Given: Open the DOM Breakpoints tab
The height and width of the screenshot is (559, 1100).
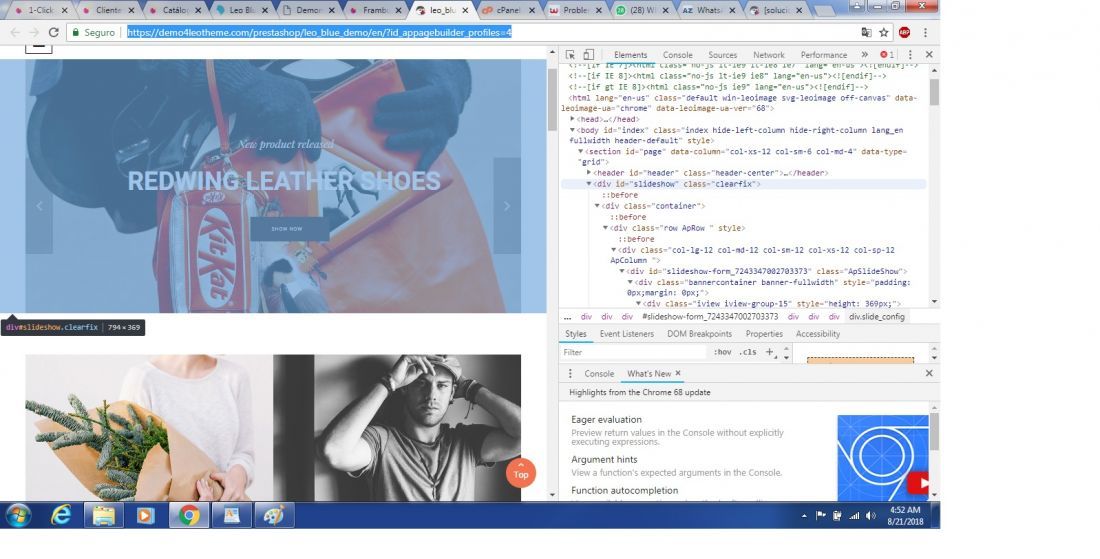Looking at the screenshot, I should (699, 334).
